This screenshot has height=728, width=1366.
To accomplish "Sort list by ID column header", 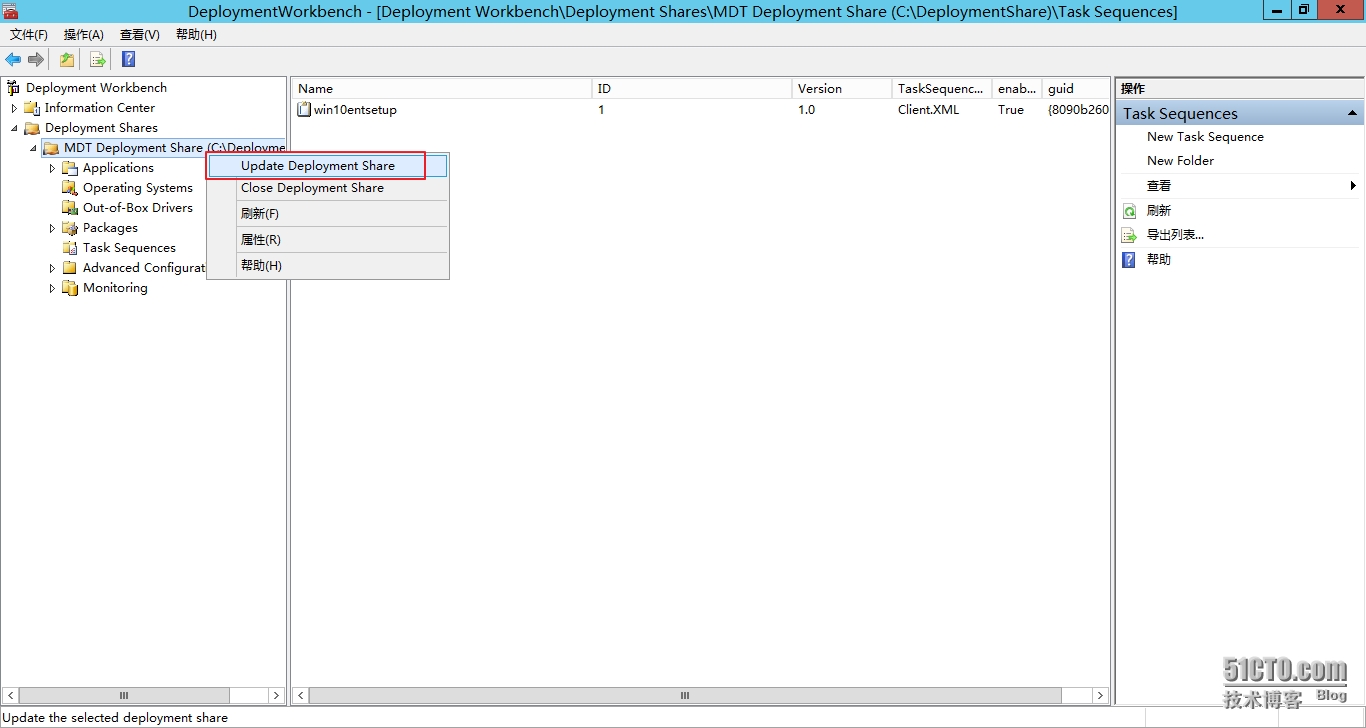I will tap(692, 89).
